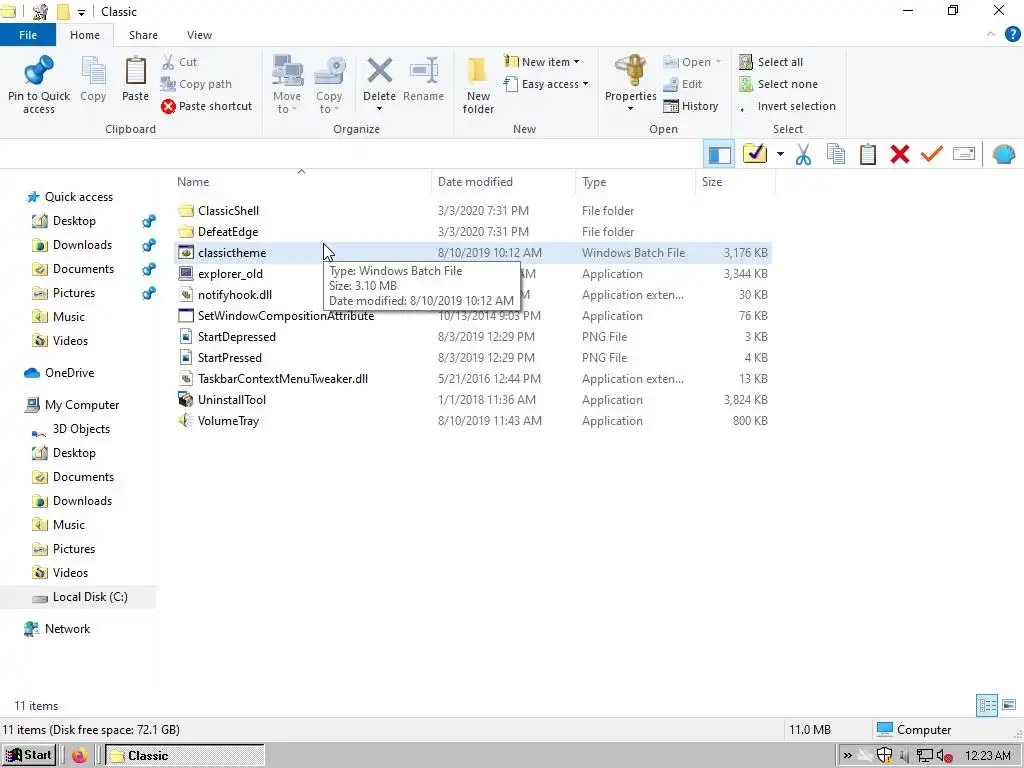Open dropdown arrow beside checkmark icon
The width and height of the screenshot is (1024, 768).
(780, 155)
